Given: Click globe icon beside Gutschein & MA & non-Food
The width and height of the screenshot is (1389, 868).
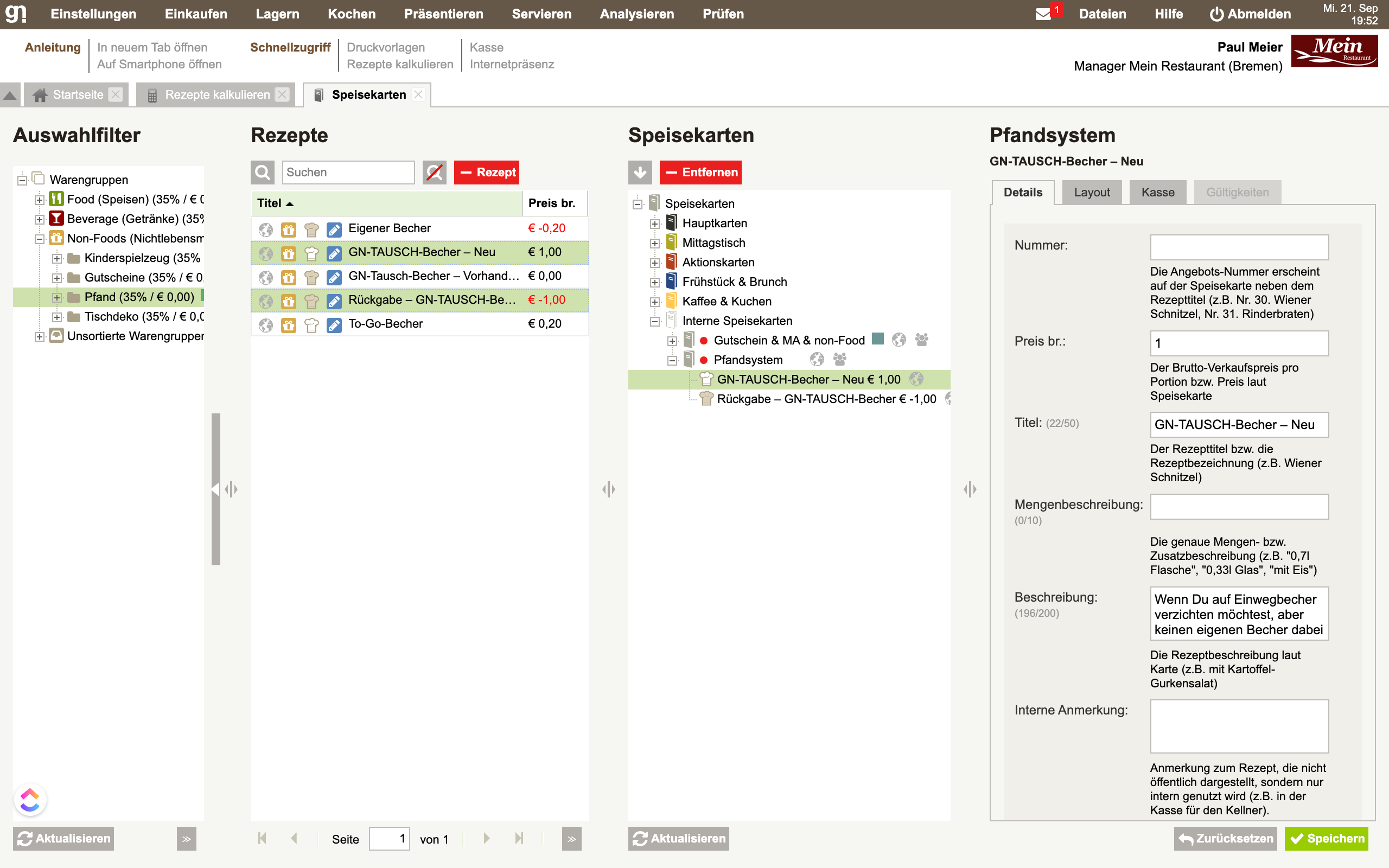Looking at the screenshot, I should coord(899,341).
